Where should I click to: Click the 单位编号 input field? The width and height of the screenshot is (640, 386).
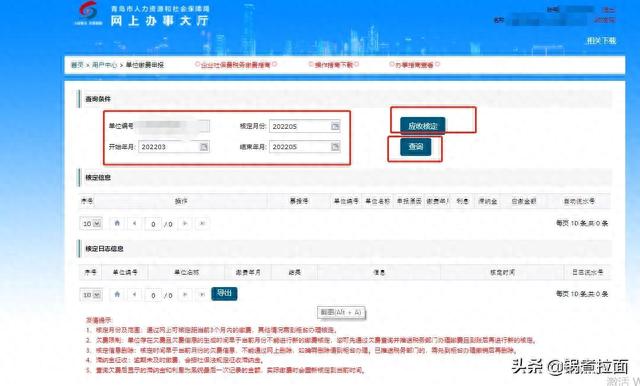point(173,126)
